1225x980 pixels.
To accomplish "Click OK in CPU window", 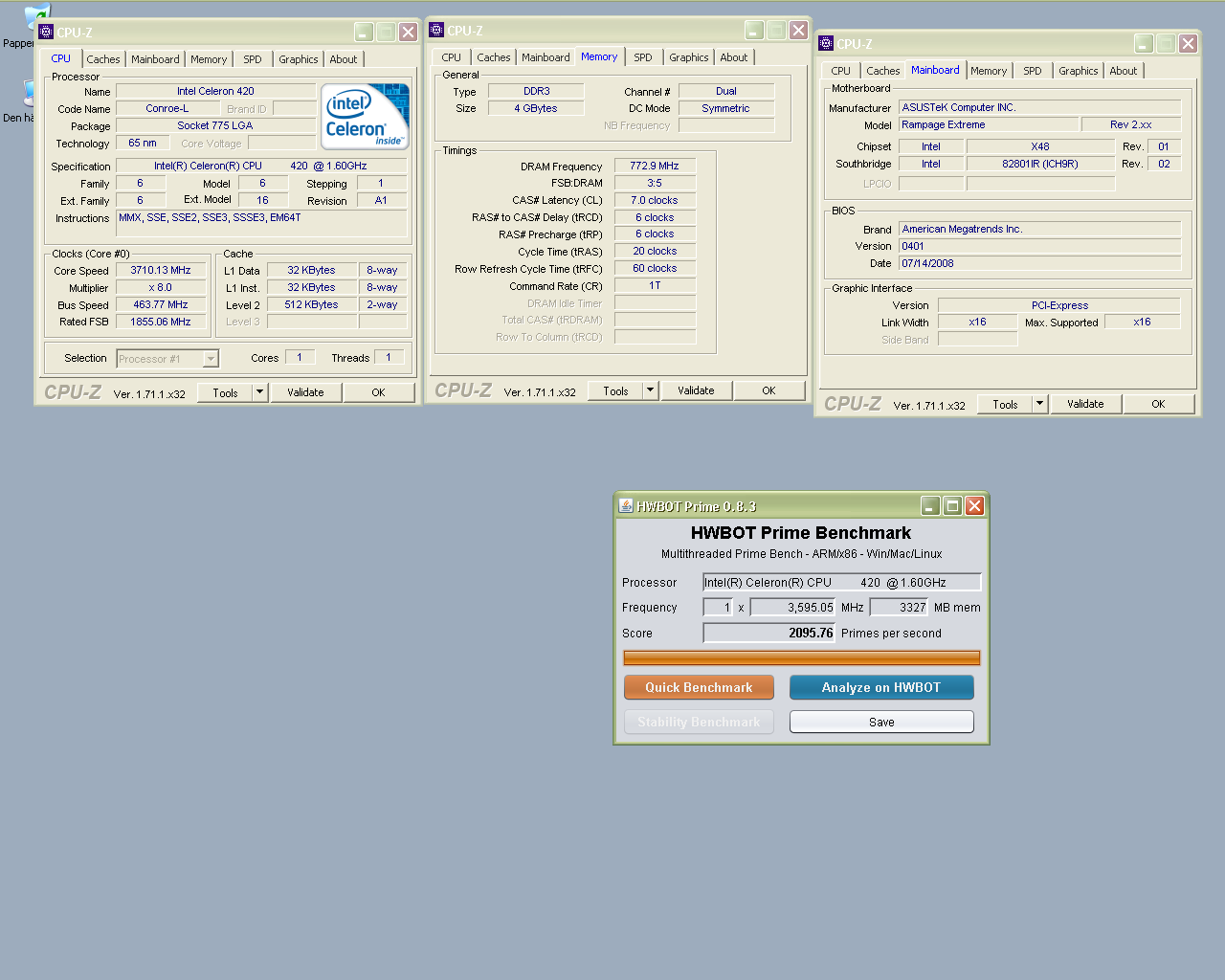I will pyautogui.click(x=378, y=392).
